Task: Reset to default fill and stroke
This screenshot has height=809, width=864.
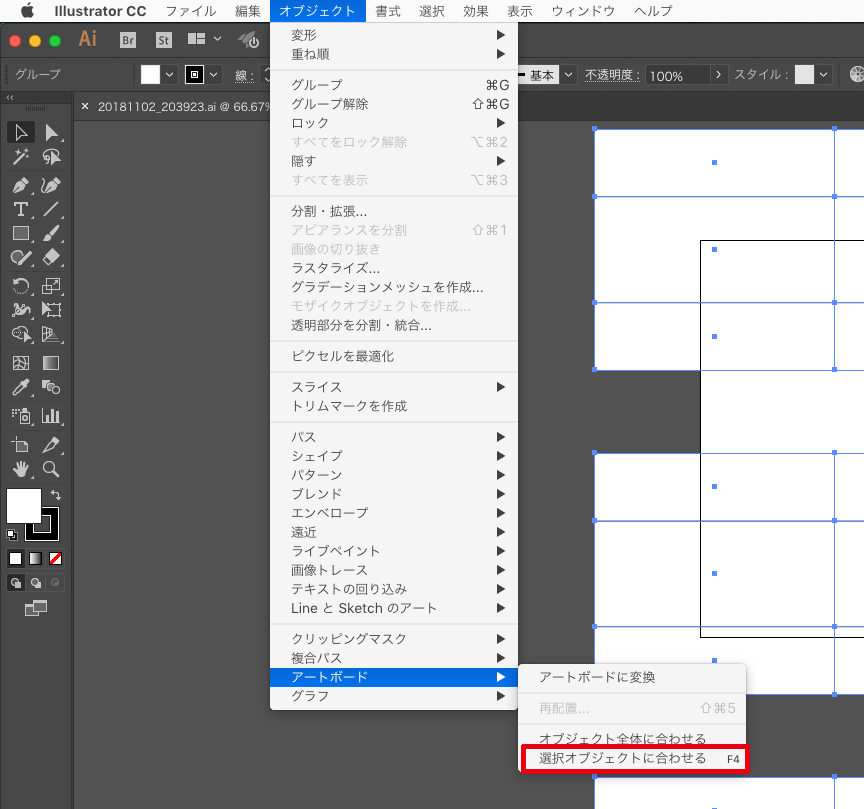Action: pos(12,534)
